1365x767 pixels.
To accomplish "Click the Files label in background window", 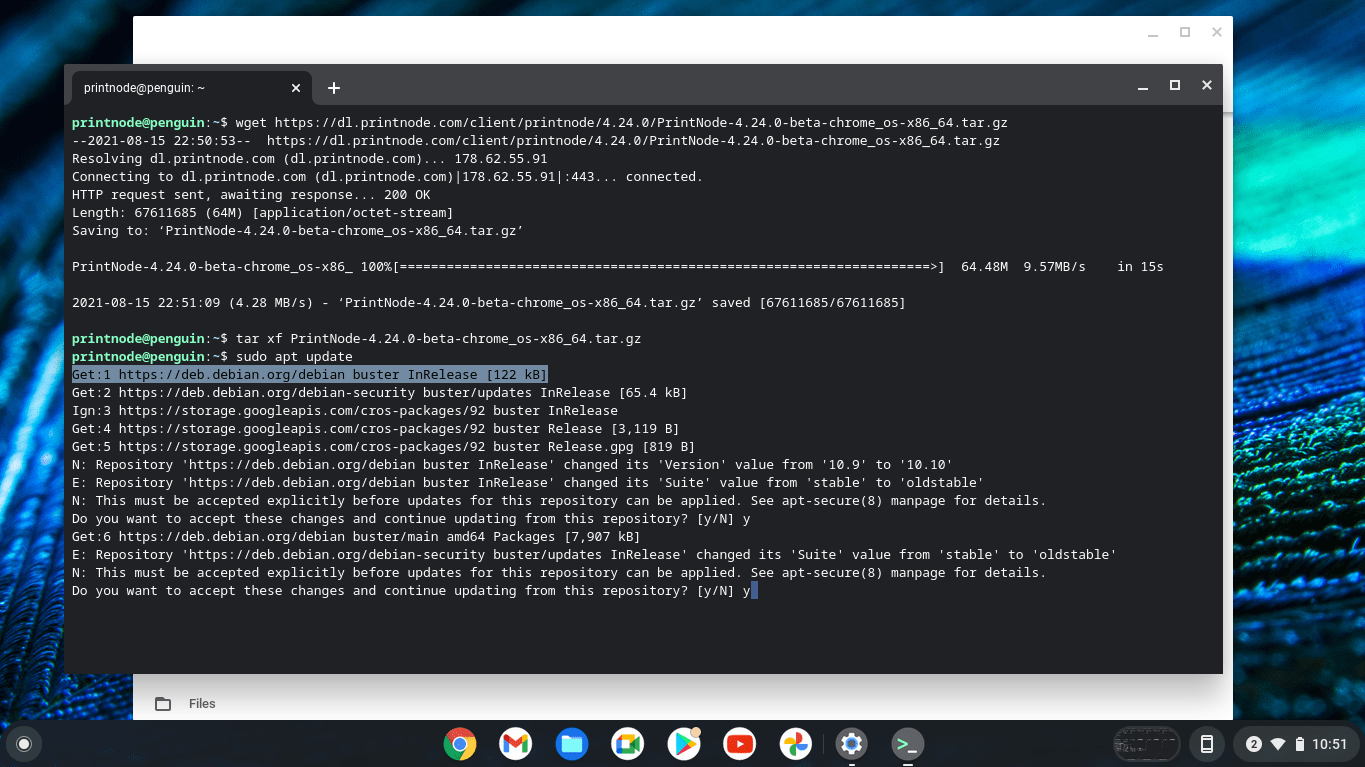I will click(x=202, y=704).
